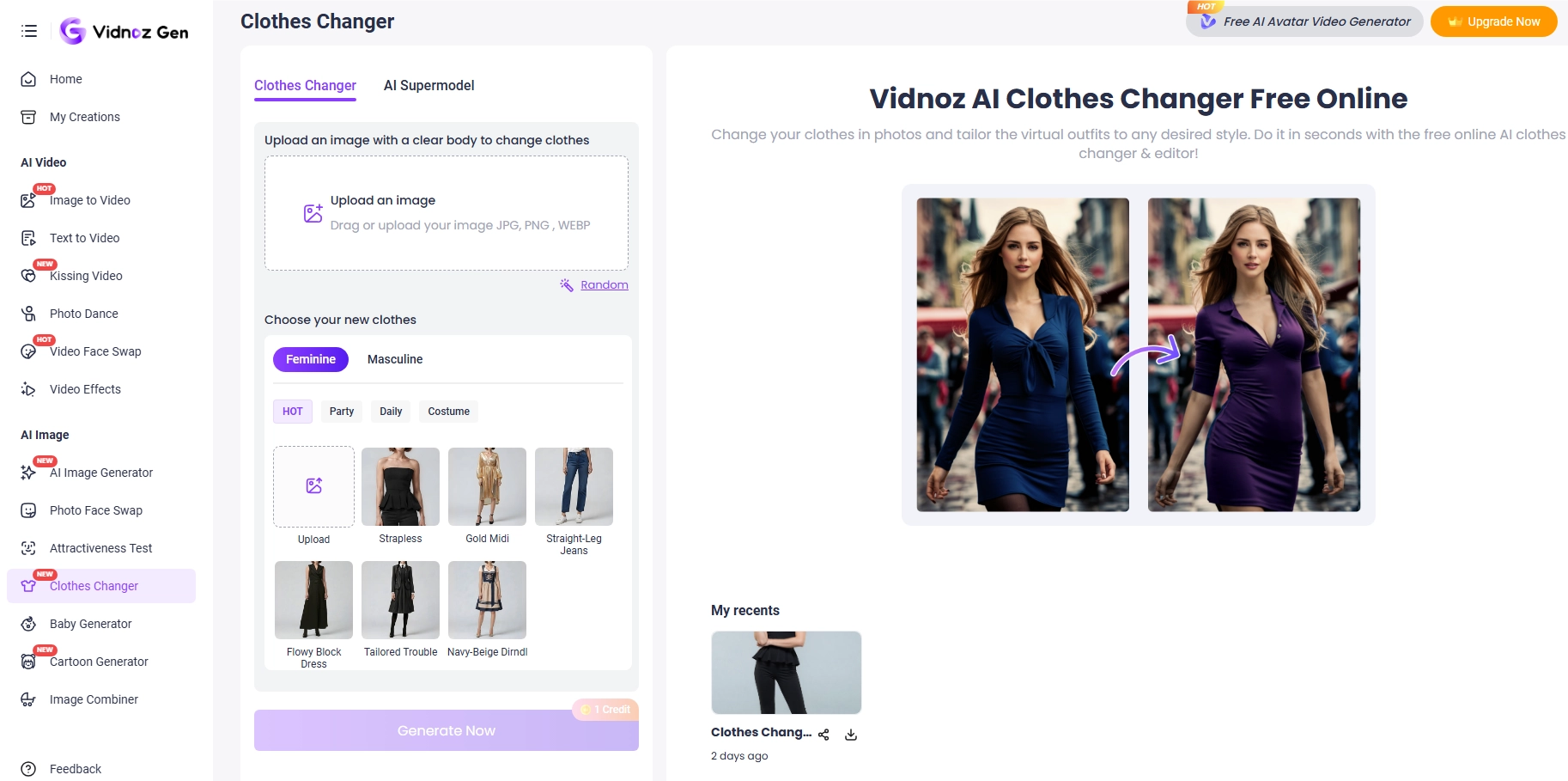1568x781 pixels.
Task: Click the Random dice icon below upload box
Action: 567,284
